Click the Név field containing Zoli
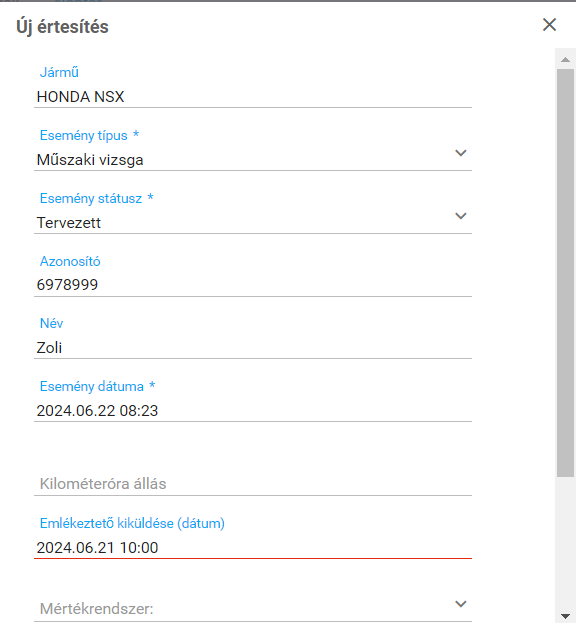Screen dimensions: 576x623 (253, 348)
